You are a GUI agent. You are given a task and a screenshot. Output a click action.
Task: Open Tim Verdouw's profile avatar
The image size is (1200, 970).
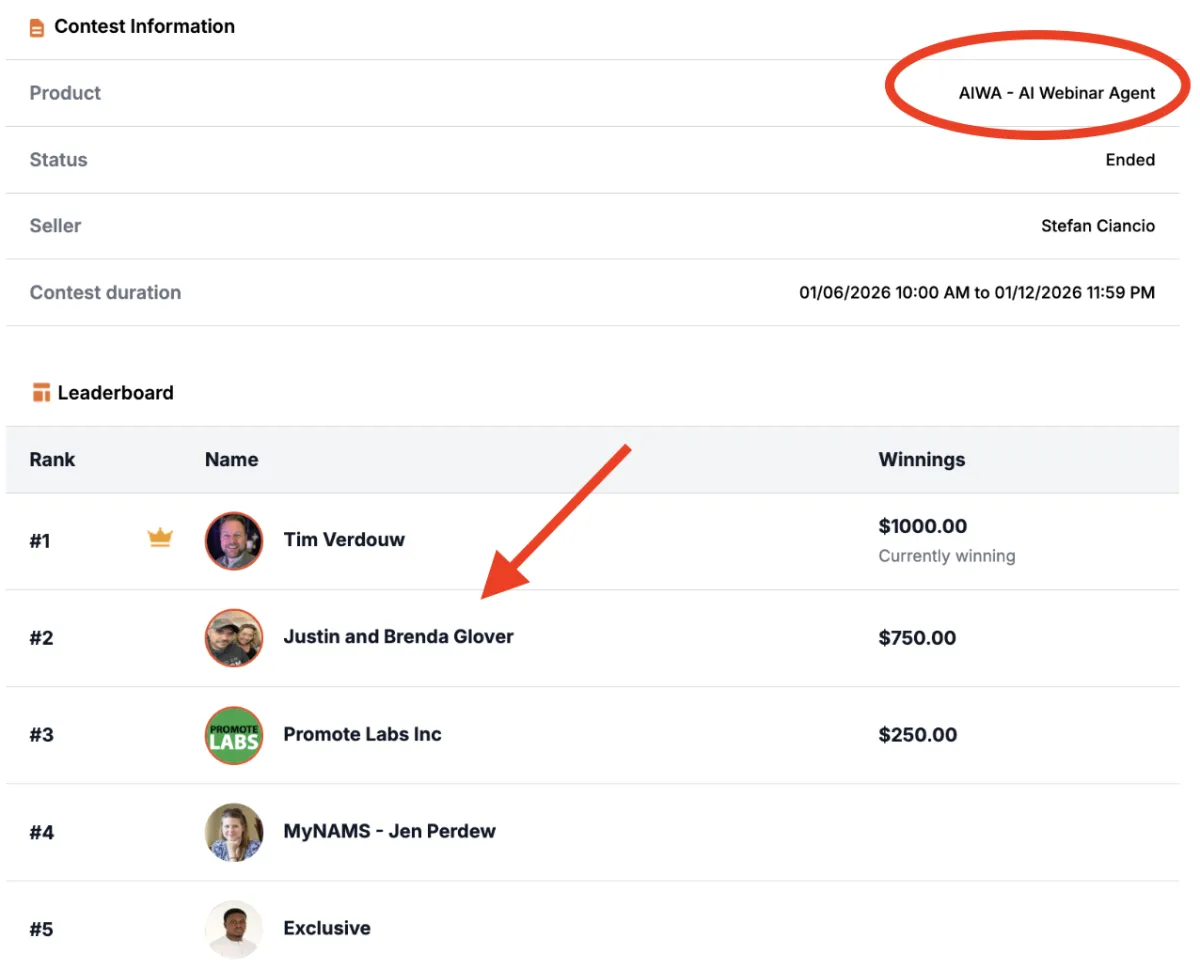point(234,541)
